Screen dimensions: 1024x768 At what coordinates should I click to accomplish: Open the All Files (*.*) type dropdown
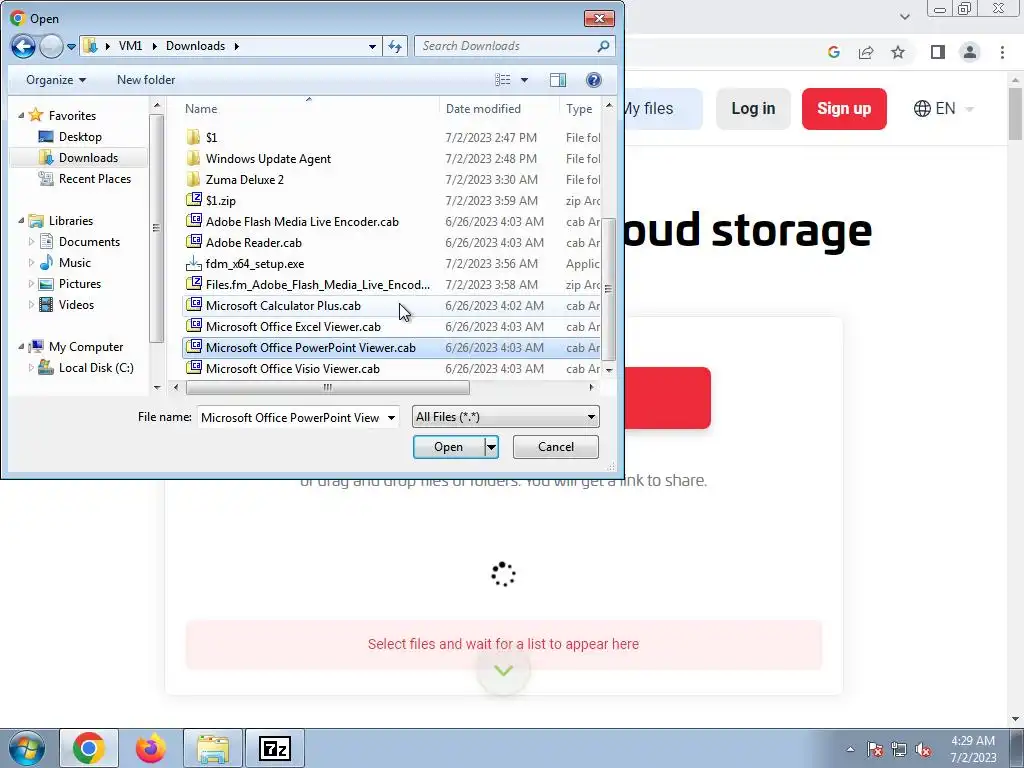point(505,417)
